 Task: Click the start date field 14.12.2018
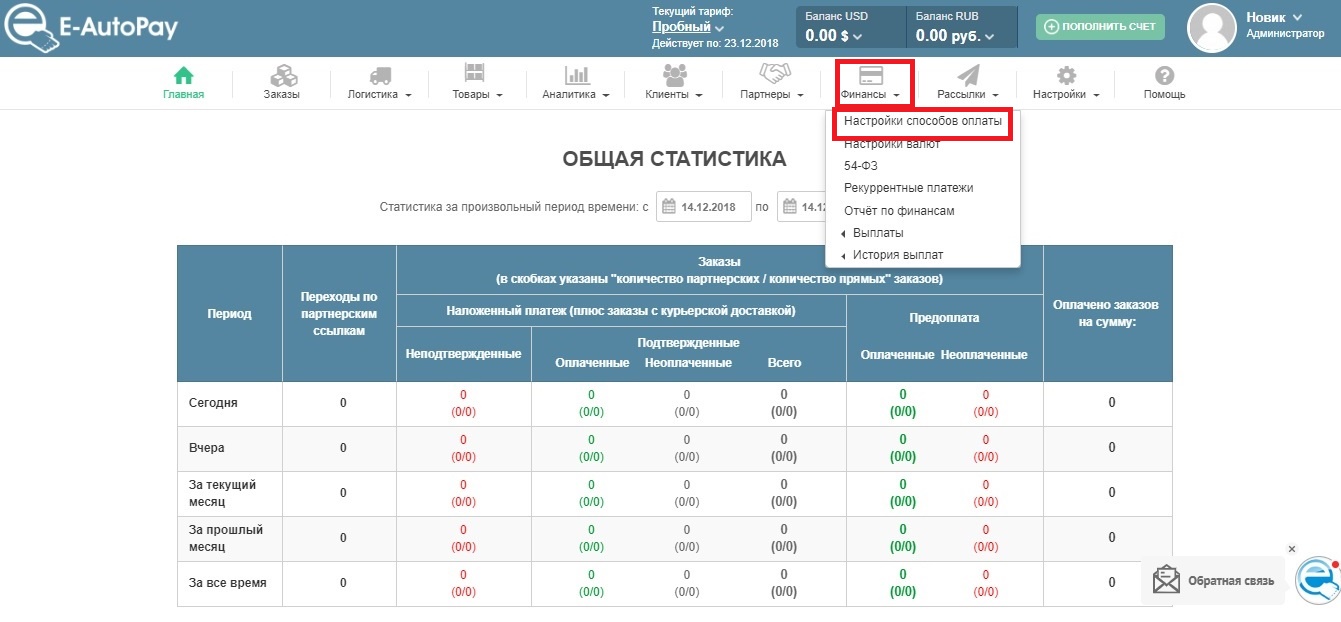pos(703,207)
